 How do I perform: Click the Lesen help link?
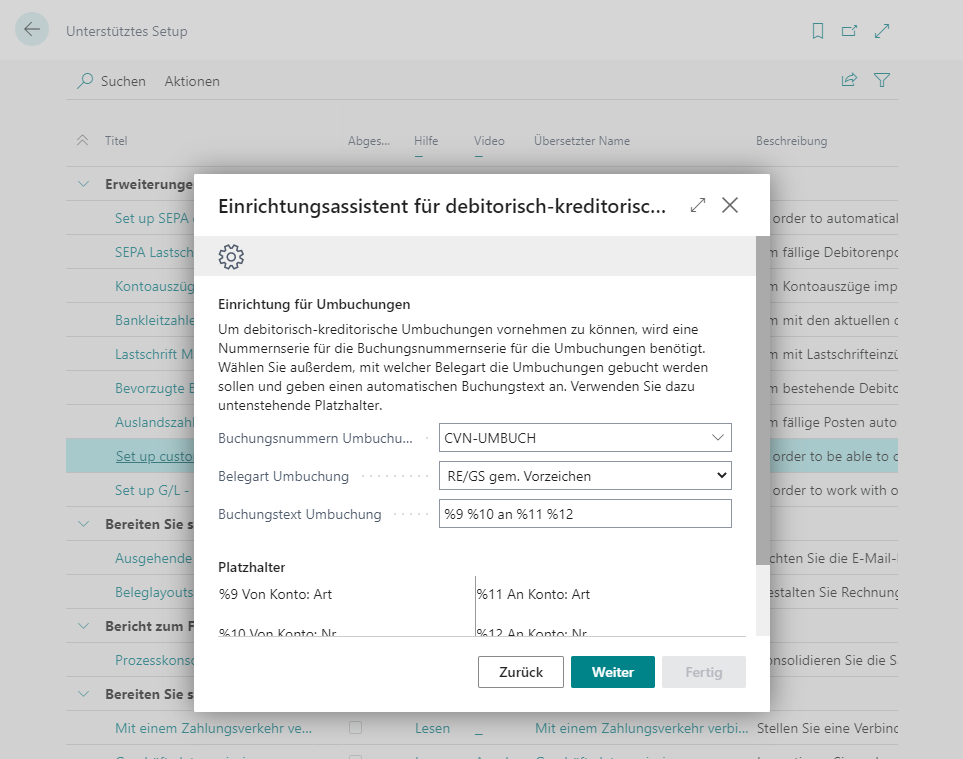[432, 729]
